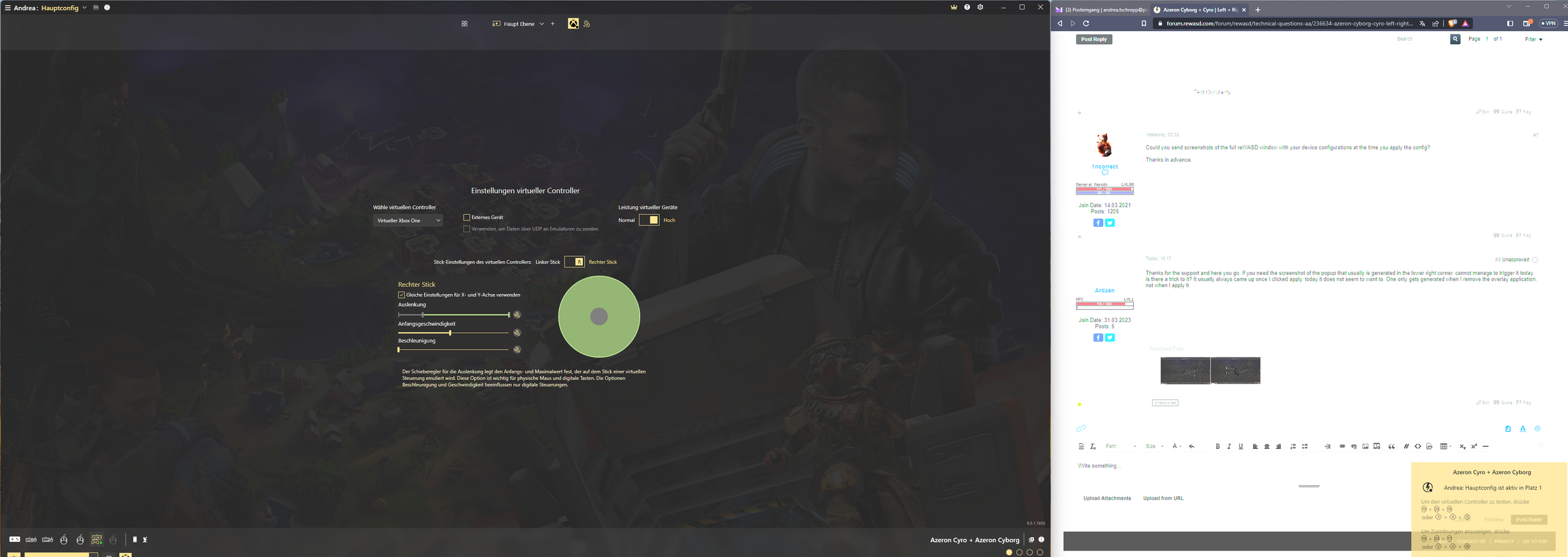The width and height of the screenshot is (1568, 557).
Task: Open the Xbox virtual controller settings icon
Action: point(573,24)
